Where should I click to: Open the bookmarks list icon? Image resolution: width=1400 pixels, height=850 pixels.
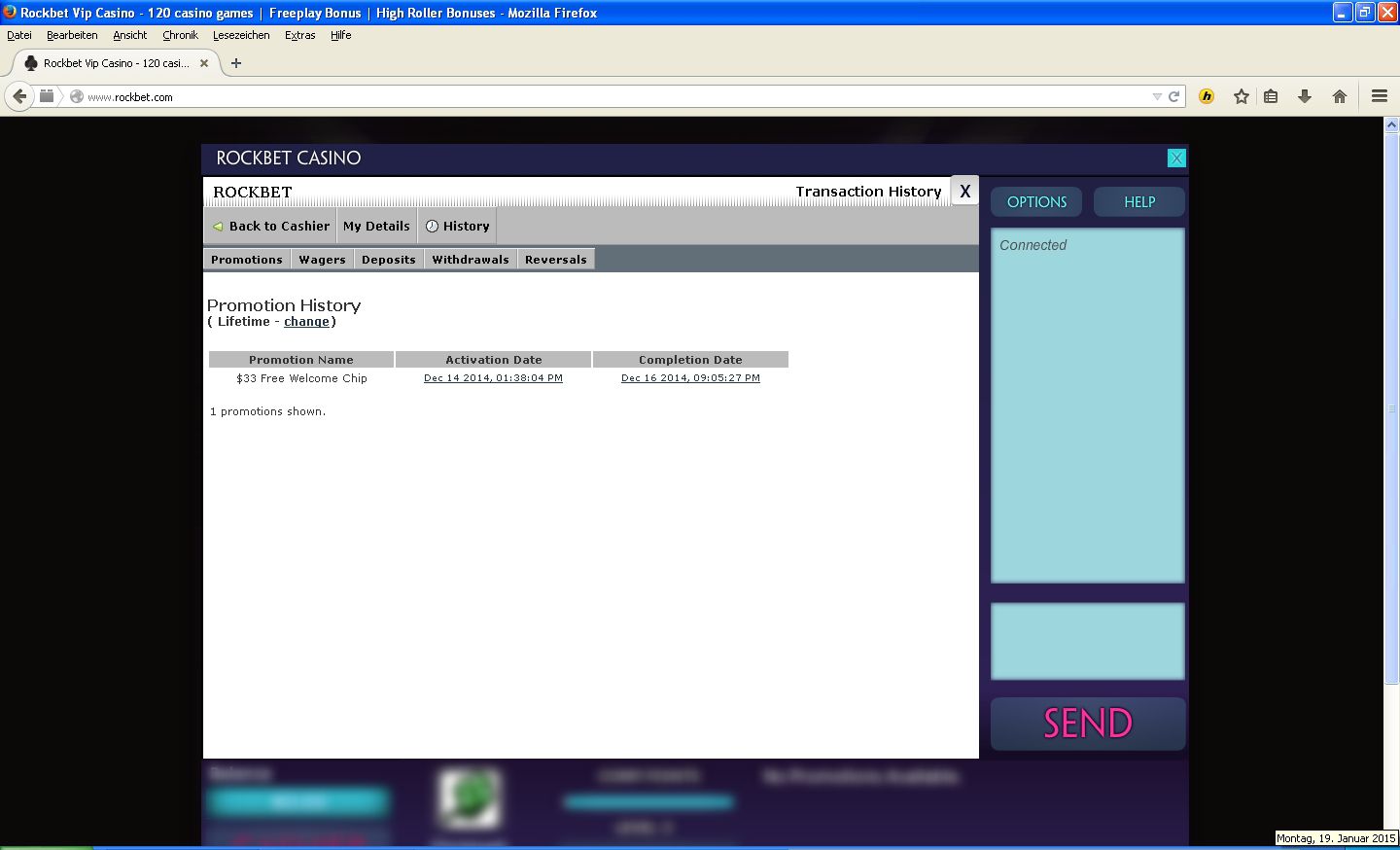tap(1271, 96)
